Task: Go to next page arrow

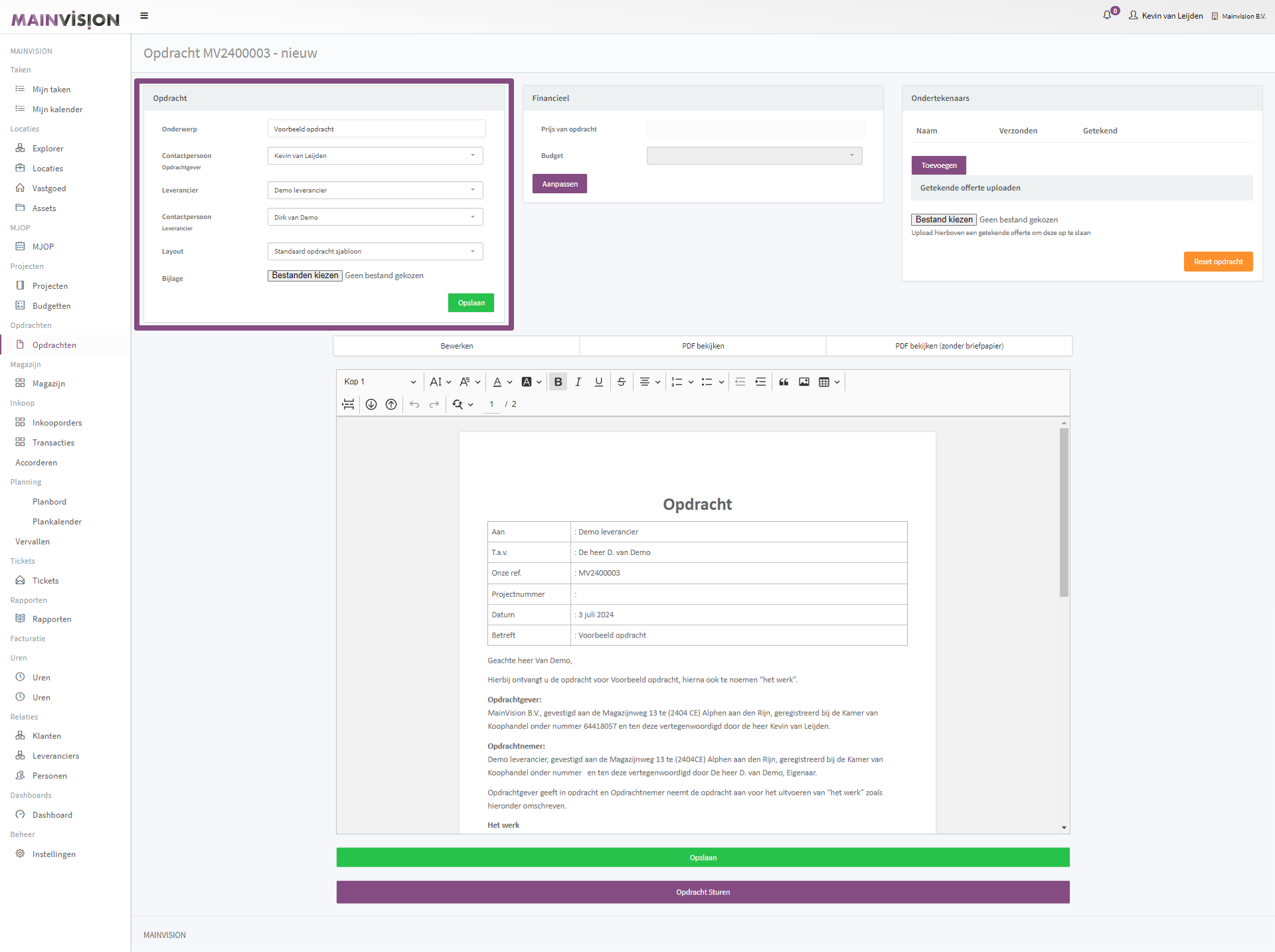Action: coord(371,404)
